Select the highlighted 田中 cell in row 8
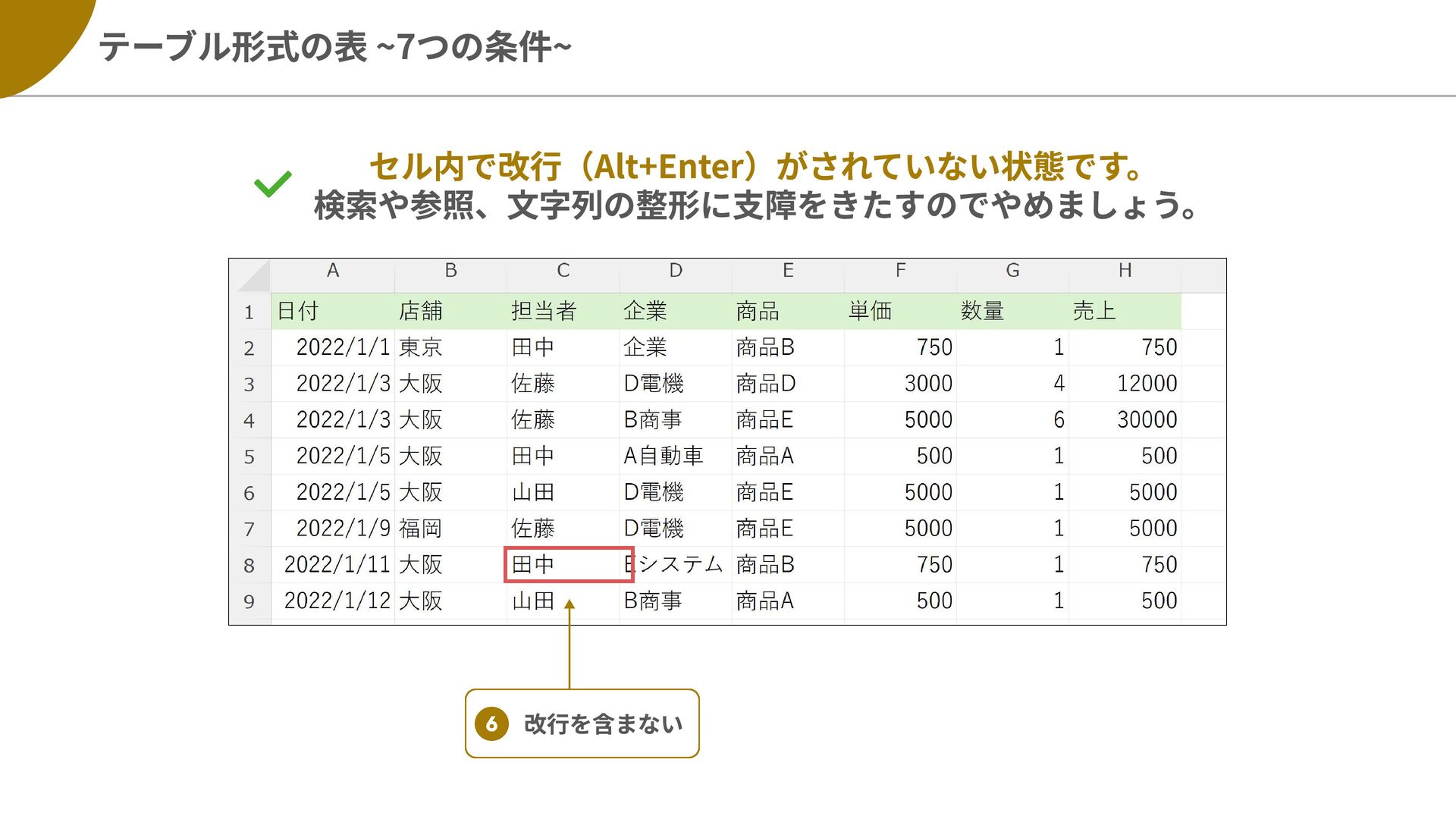 click(569, 565)
